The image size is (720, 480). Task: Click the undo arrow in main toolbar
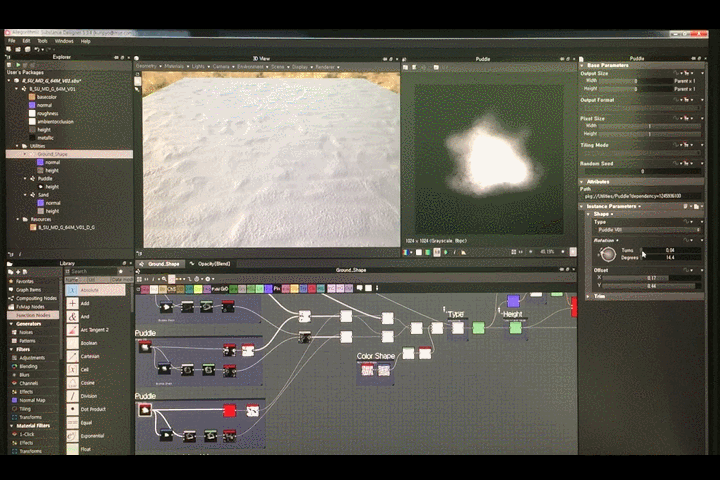37,49
